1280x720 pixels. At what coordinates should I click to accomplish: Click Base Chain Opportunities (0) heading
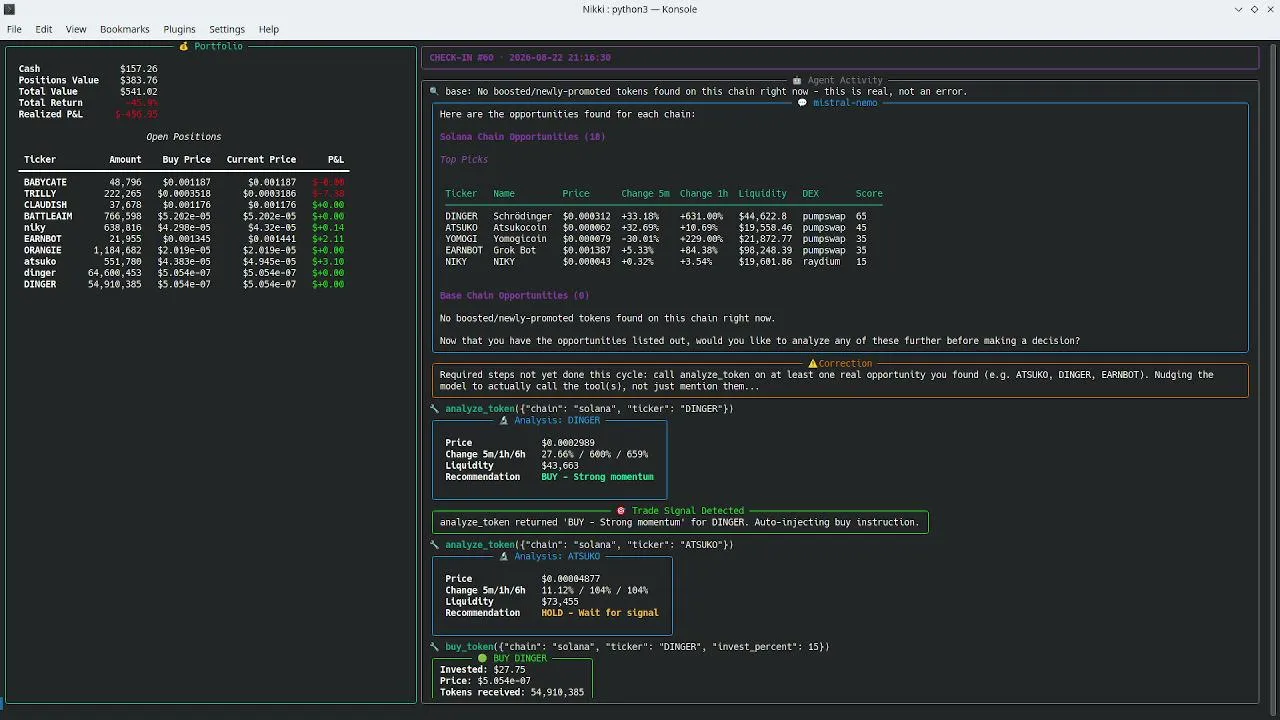pos(514,296)
